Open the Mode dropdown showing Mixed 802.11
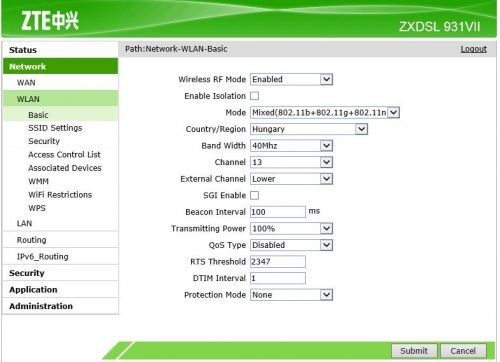 pyautogui.click(x=325, y=113)
